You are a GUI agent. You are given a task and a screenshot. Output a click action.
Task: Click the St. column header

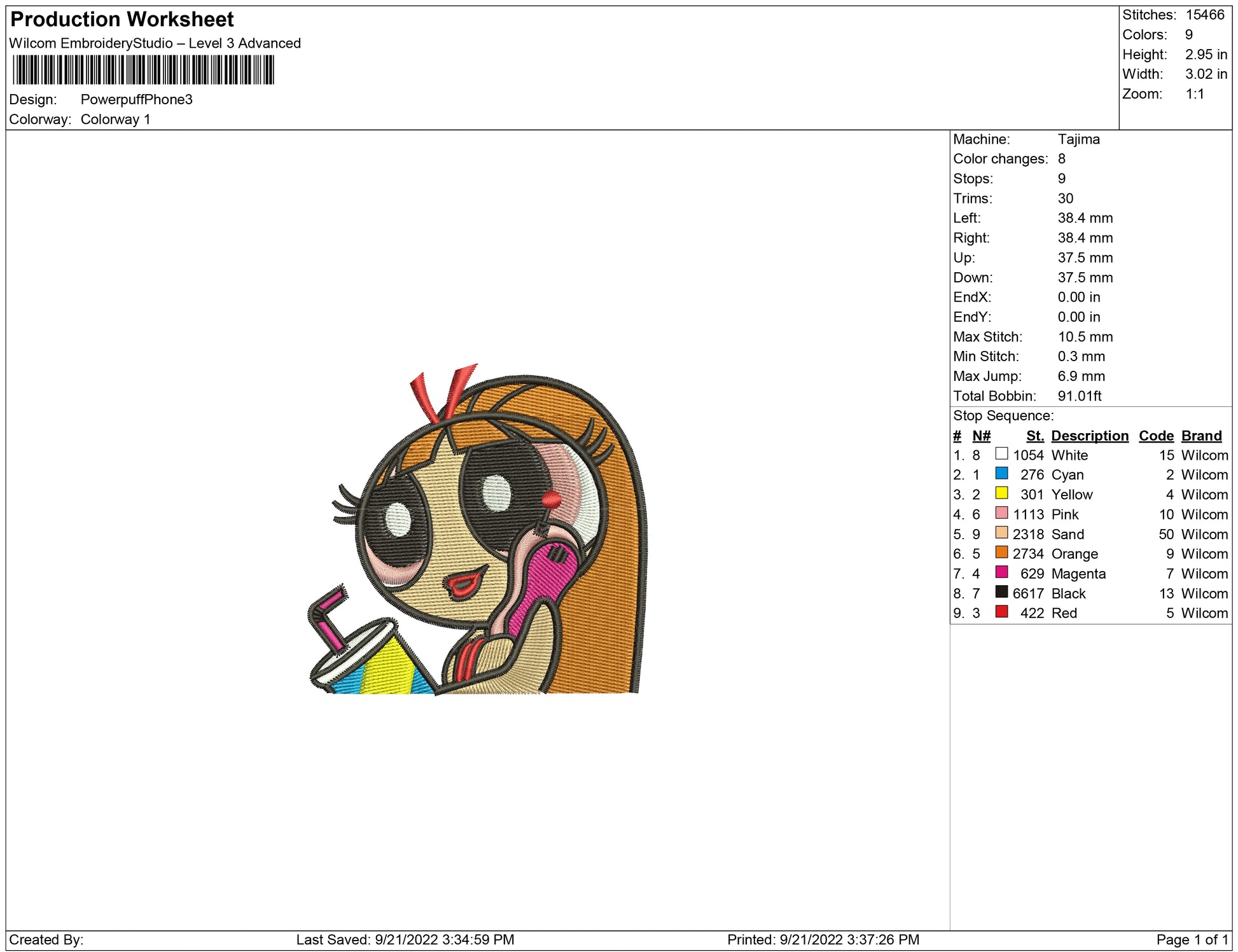1034,436
